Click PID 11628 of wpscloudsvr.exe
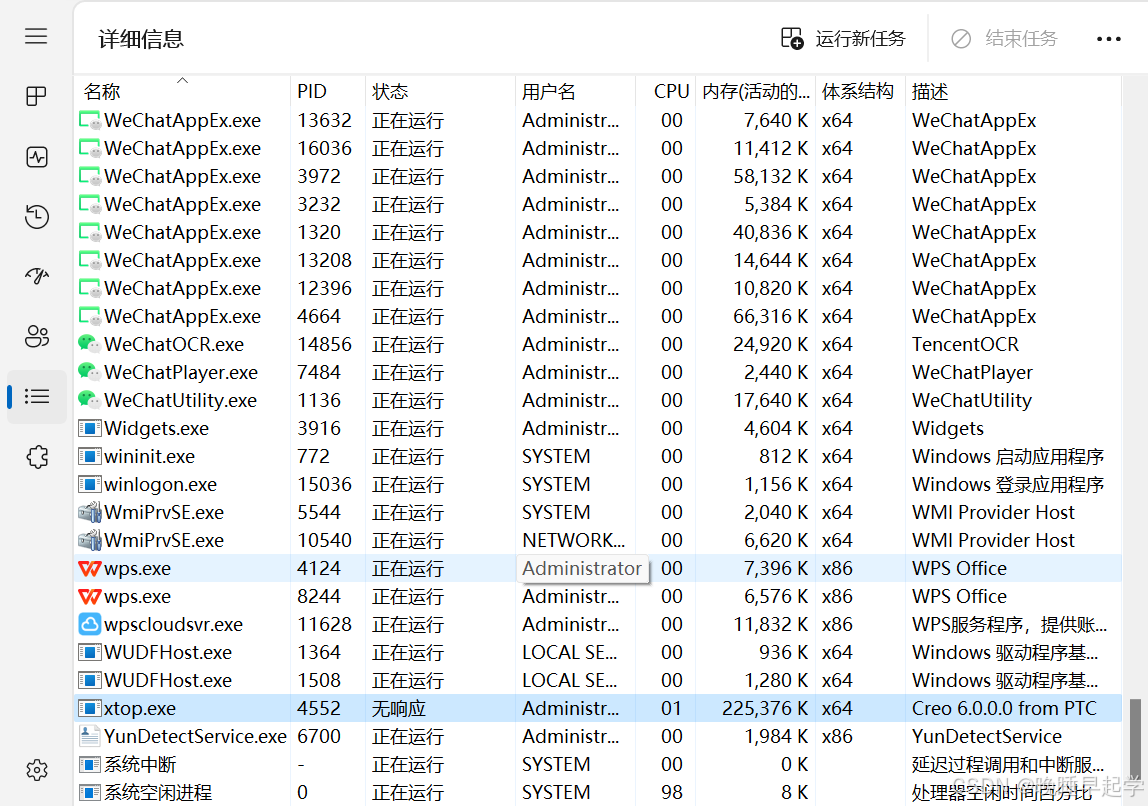 324,624
